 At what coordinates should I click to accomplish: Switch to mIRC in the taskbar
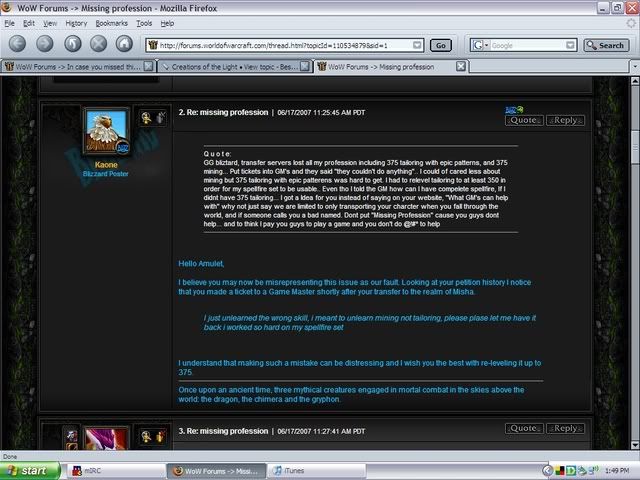click(x=116, y=471)
